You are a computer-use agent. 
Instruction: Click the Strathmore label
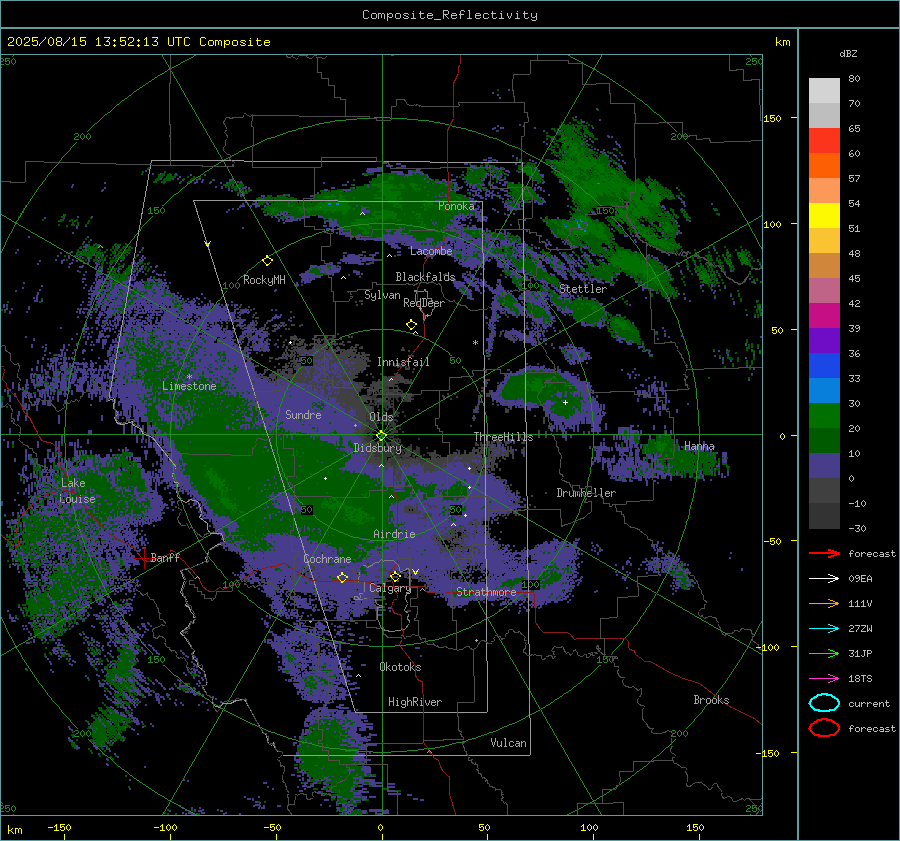486,592
